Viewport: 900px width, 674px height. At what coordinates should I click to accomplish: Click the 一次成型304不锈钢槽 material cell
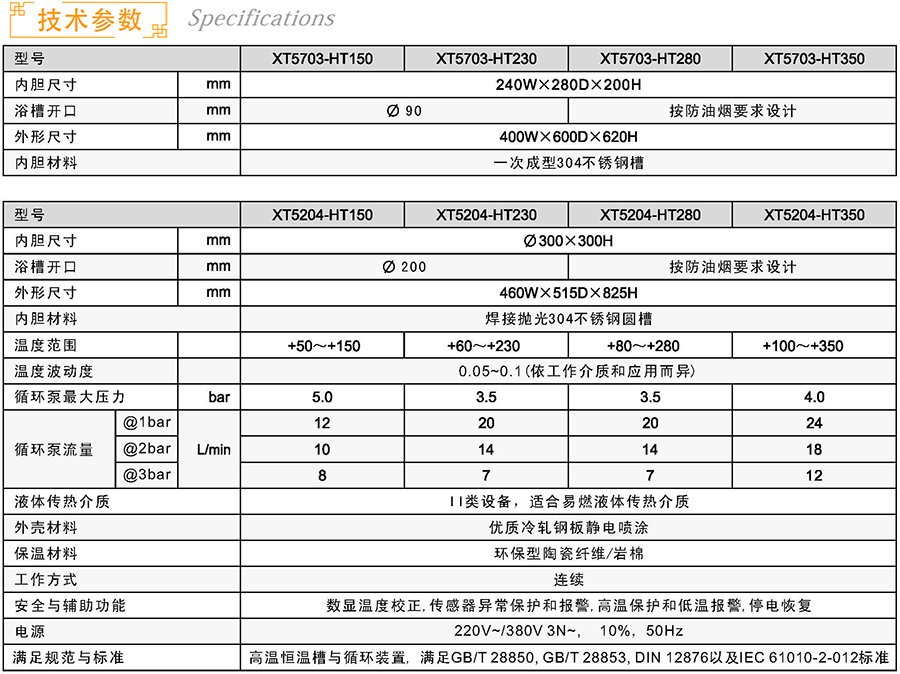[568, 163]
